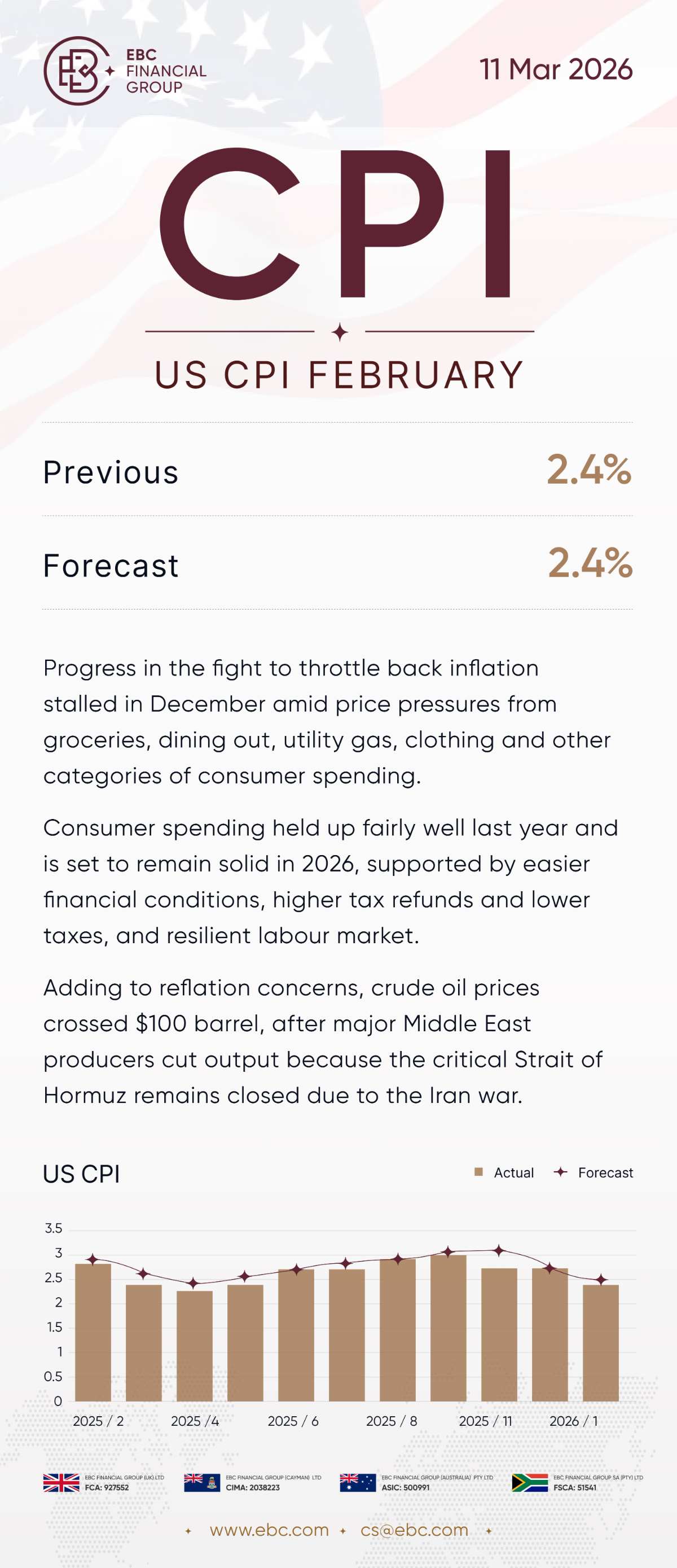This screenshot has height=1568, width=677.
Task: Click the star ornament under CPI heading
Action: [x=340, y=332]
